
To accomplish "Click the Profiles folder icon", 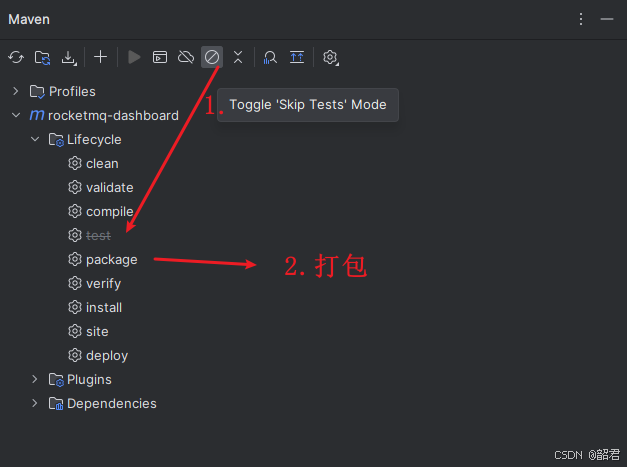I will (37, 92).
